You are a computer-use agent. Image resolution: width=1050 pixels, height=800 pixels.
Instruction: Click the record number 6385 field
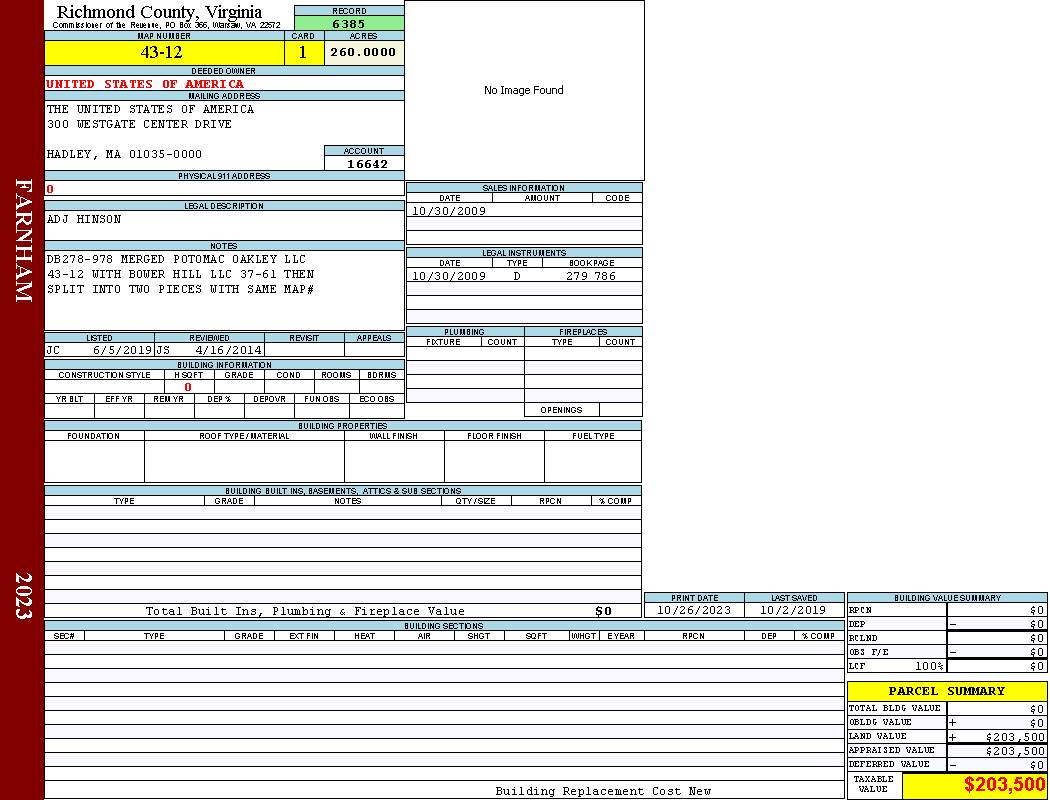point(349,23)
